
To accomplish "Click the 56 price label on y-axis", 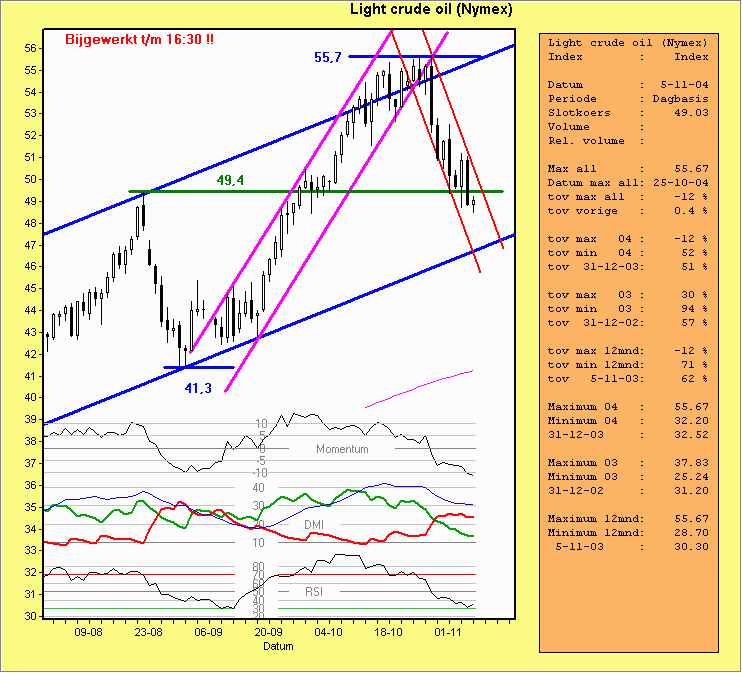I will coord(31,48).
